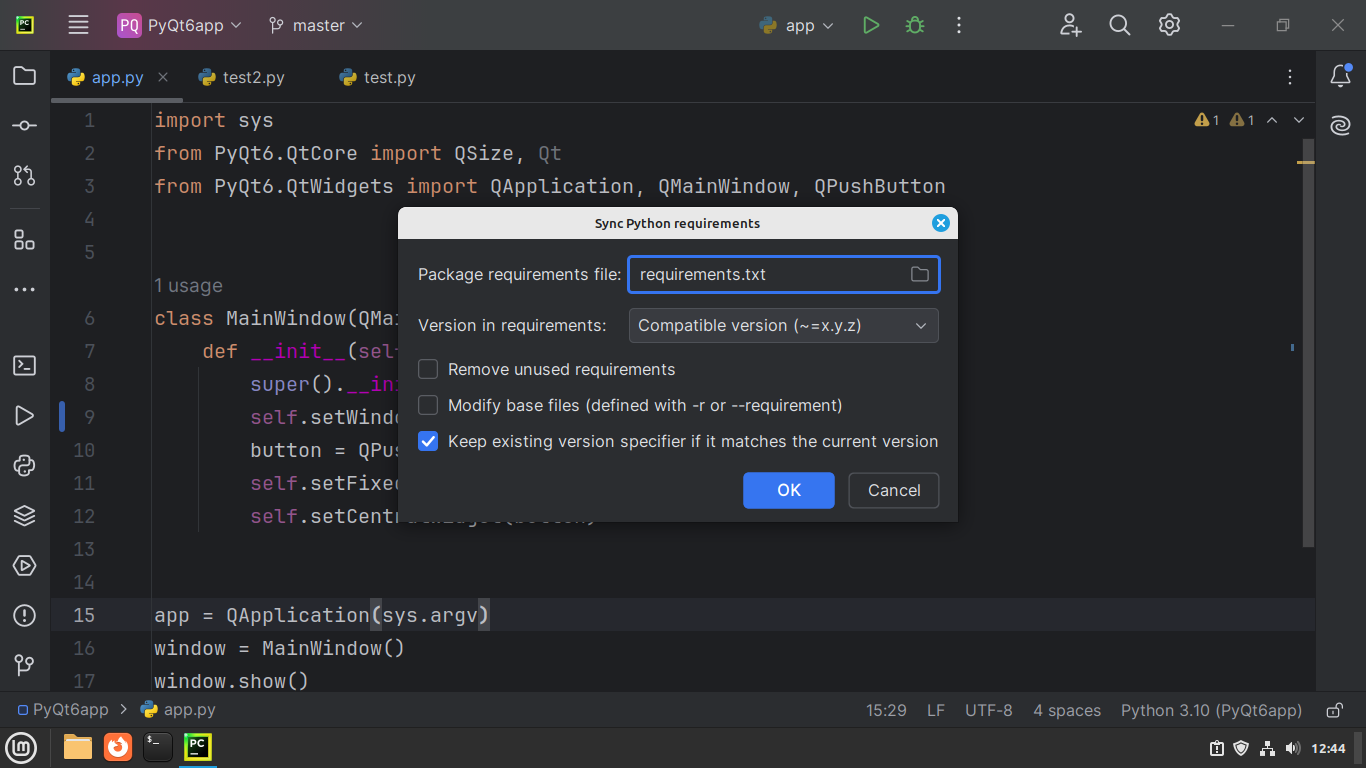Launch Firefox from the taskbar
This screenshot has height=768, width=1366.
(x=118, y=747)
